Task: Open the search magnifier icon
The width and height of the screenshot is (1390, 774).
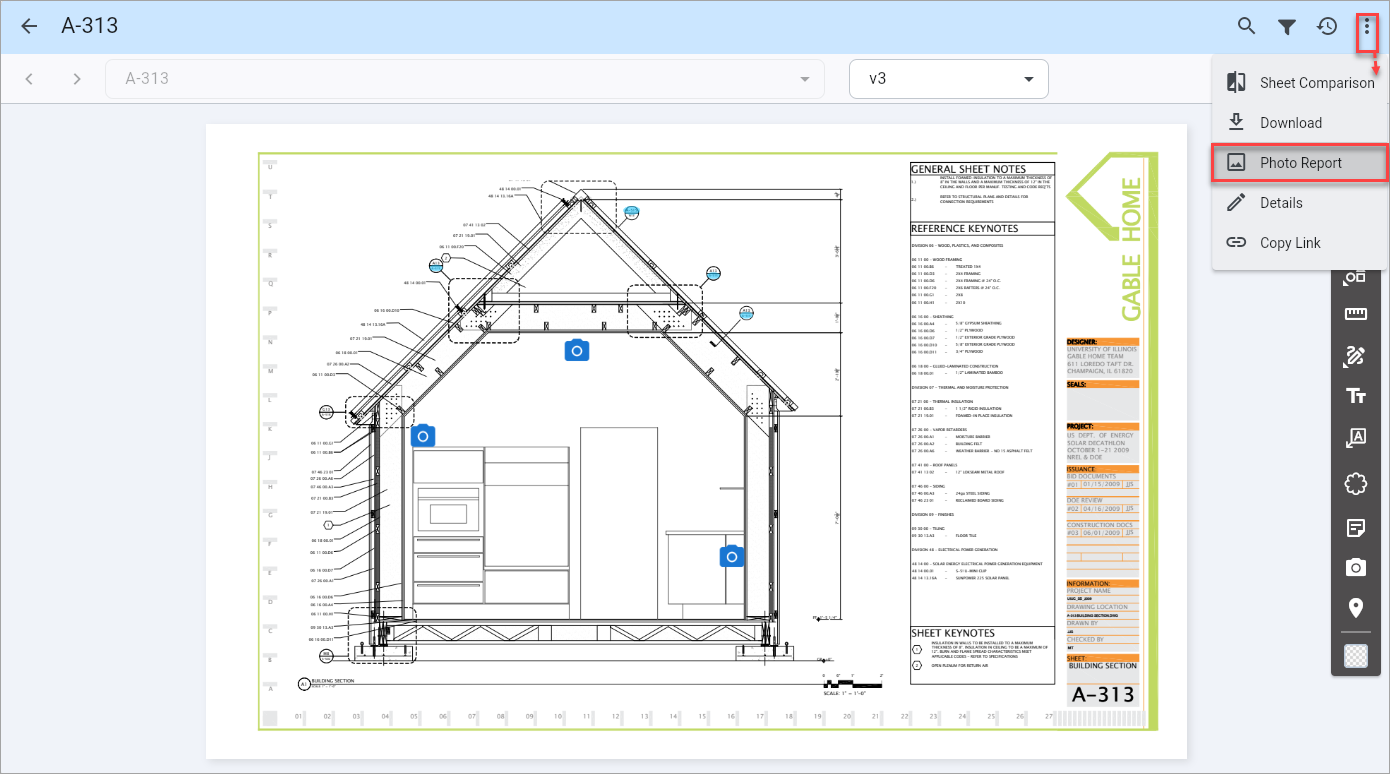Action: 1246,26
